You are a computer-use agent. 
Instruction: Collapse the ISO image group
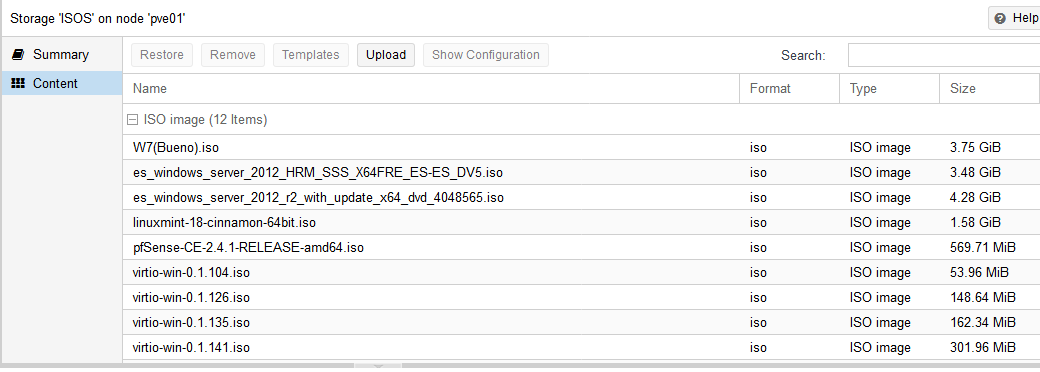pos(132,120)
